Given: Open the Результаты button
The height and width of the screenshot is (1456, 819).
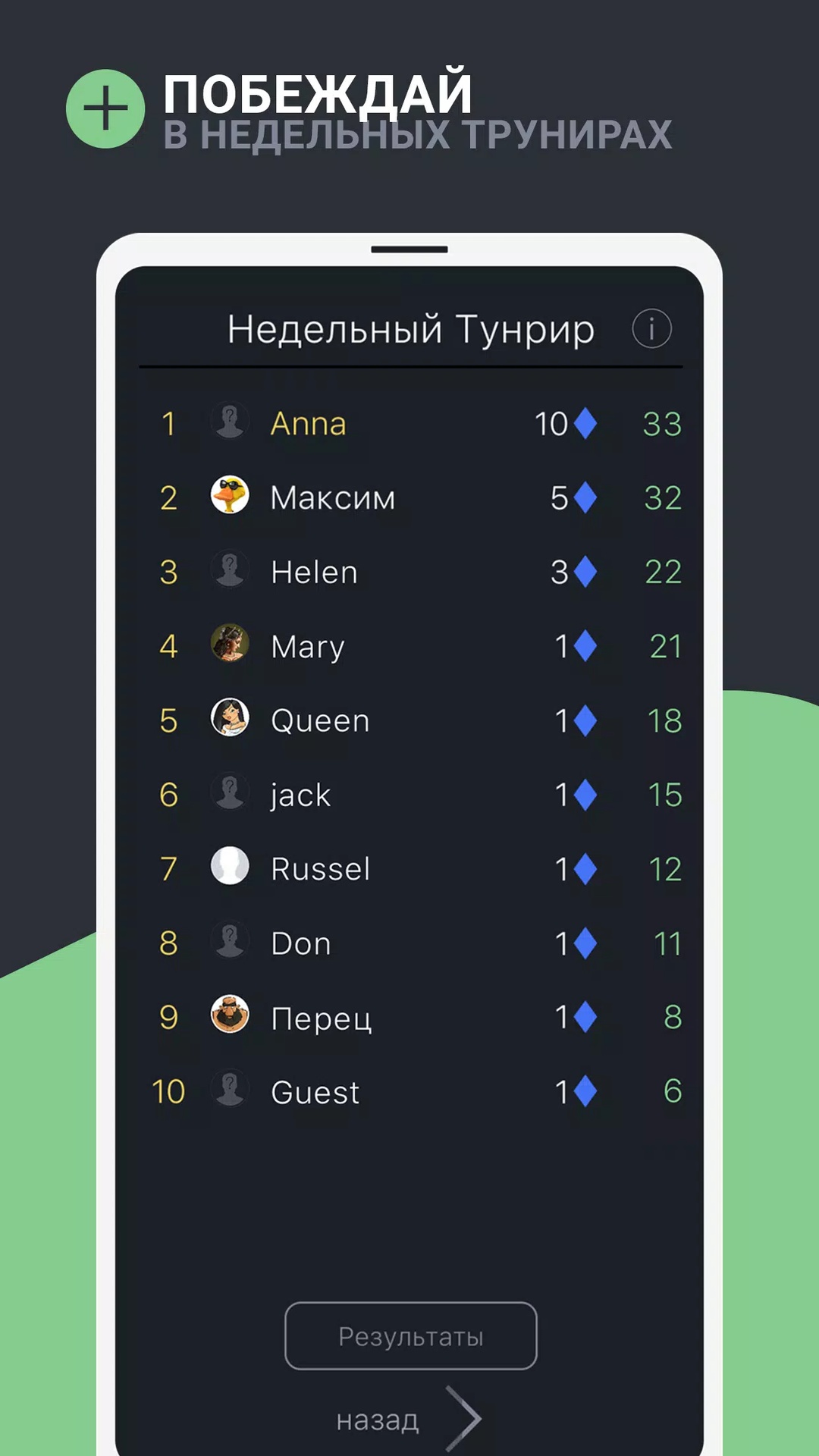Looking at the screenshot, I should coord(411,1336).
